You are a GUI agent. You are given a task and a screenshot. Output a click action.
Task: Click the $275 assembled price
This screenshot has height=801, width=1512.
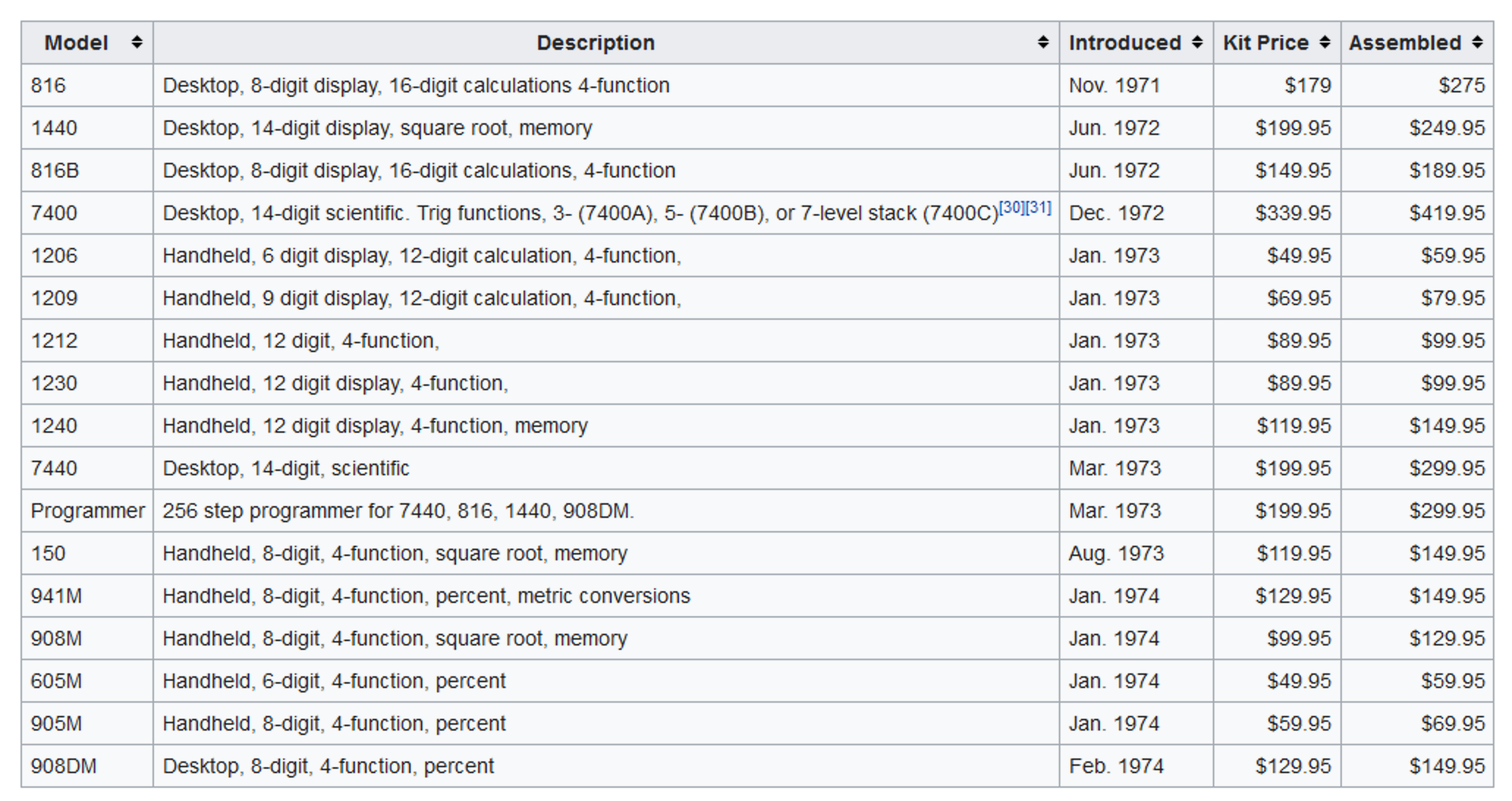tap(1462, 85)
